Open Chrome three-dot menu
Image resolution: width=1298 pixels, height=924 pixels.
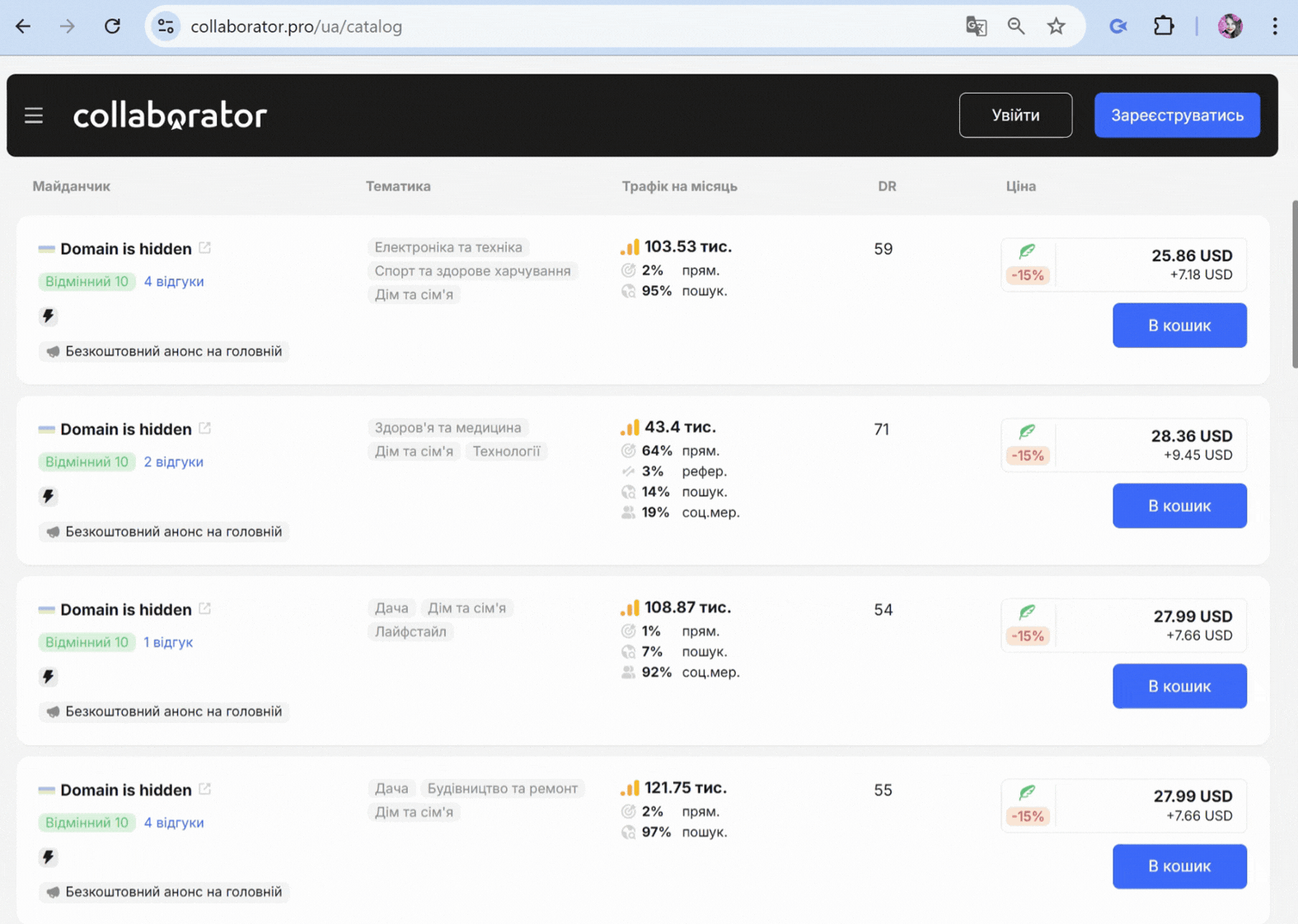click(1275, 26)
